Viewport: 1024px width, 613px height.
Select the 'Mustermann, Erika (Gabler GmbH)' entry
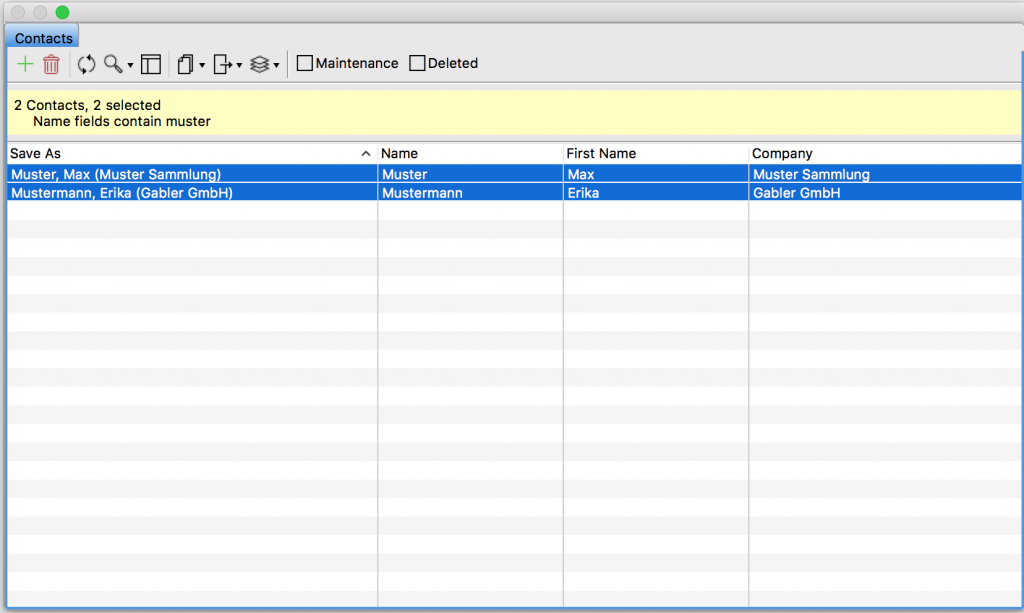coord(192,193)
